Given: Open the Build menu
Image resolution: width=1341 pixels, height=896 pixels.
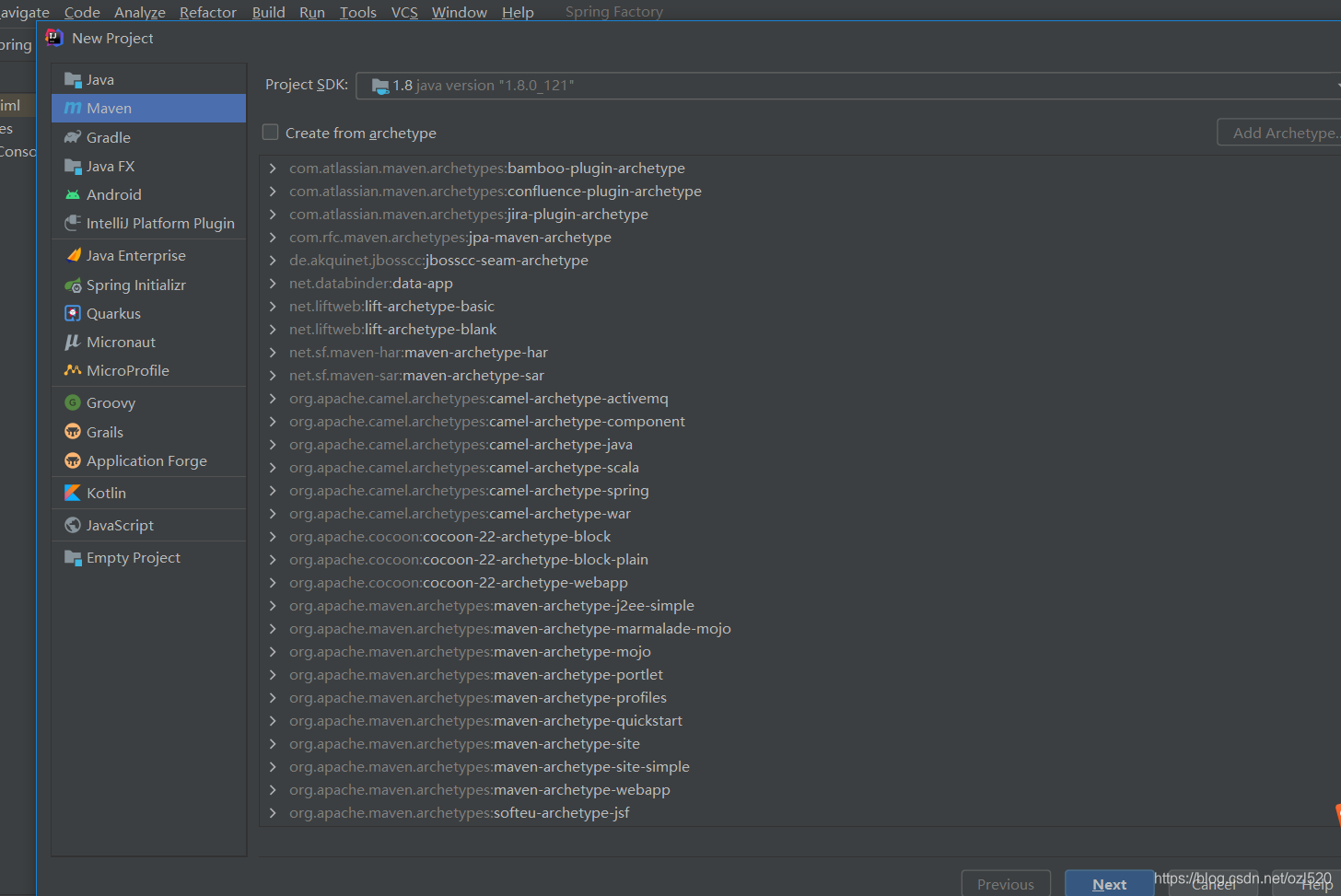Looking at the screenshot, I should pyautogui.click(x=269, y=12).
